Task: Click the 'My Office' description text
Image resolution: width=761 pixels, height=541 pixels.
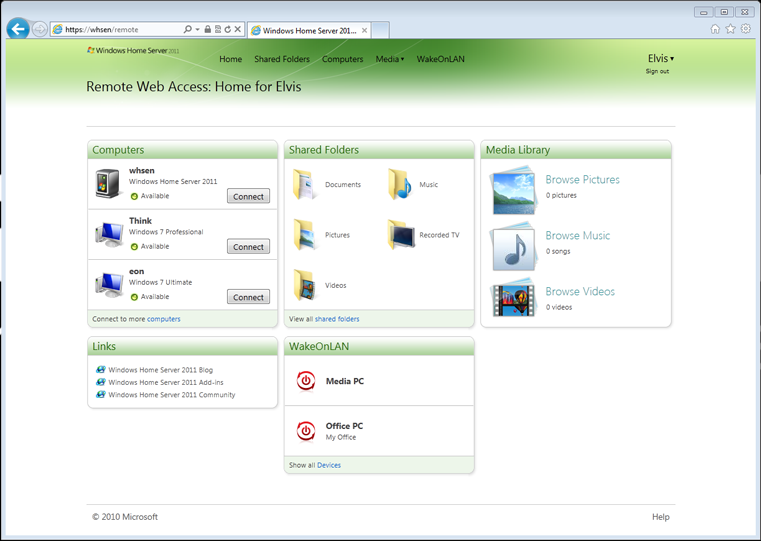Action: [341, 437]
